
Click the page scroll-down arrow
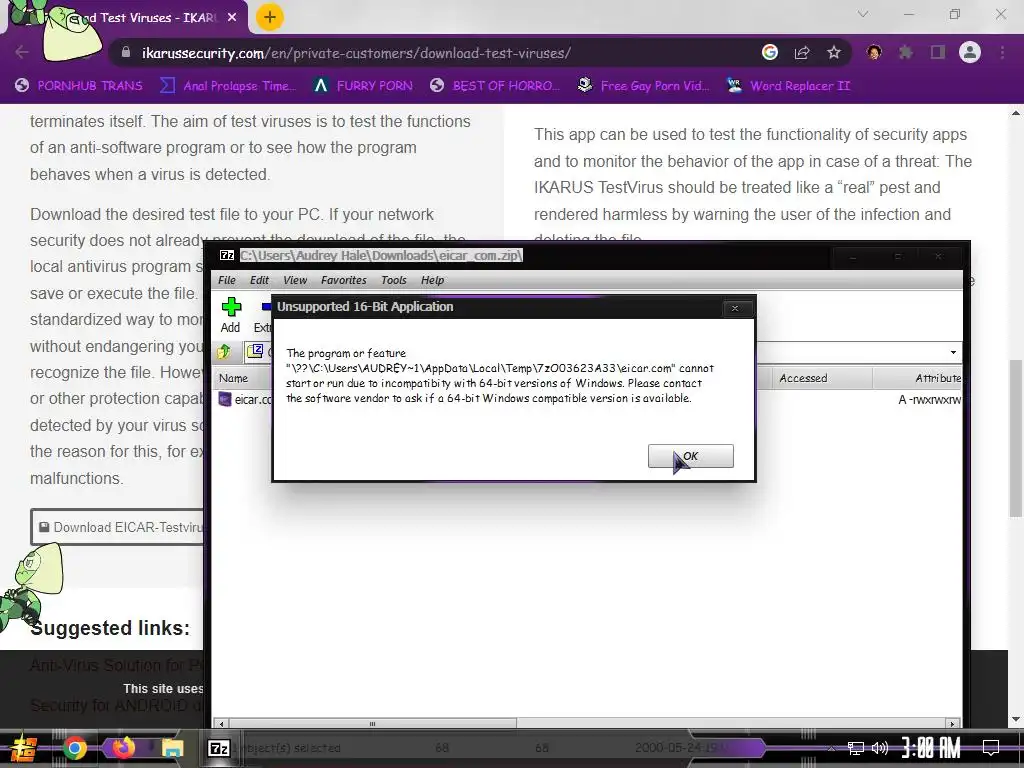coord(1016,720)
